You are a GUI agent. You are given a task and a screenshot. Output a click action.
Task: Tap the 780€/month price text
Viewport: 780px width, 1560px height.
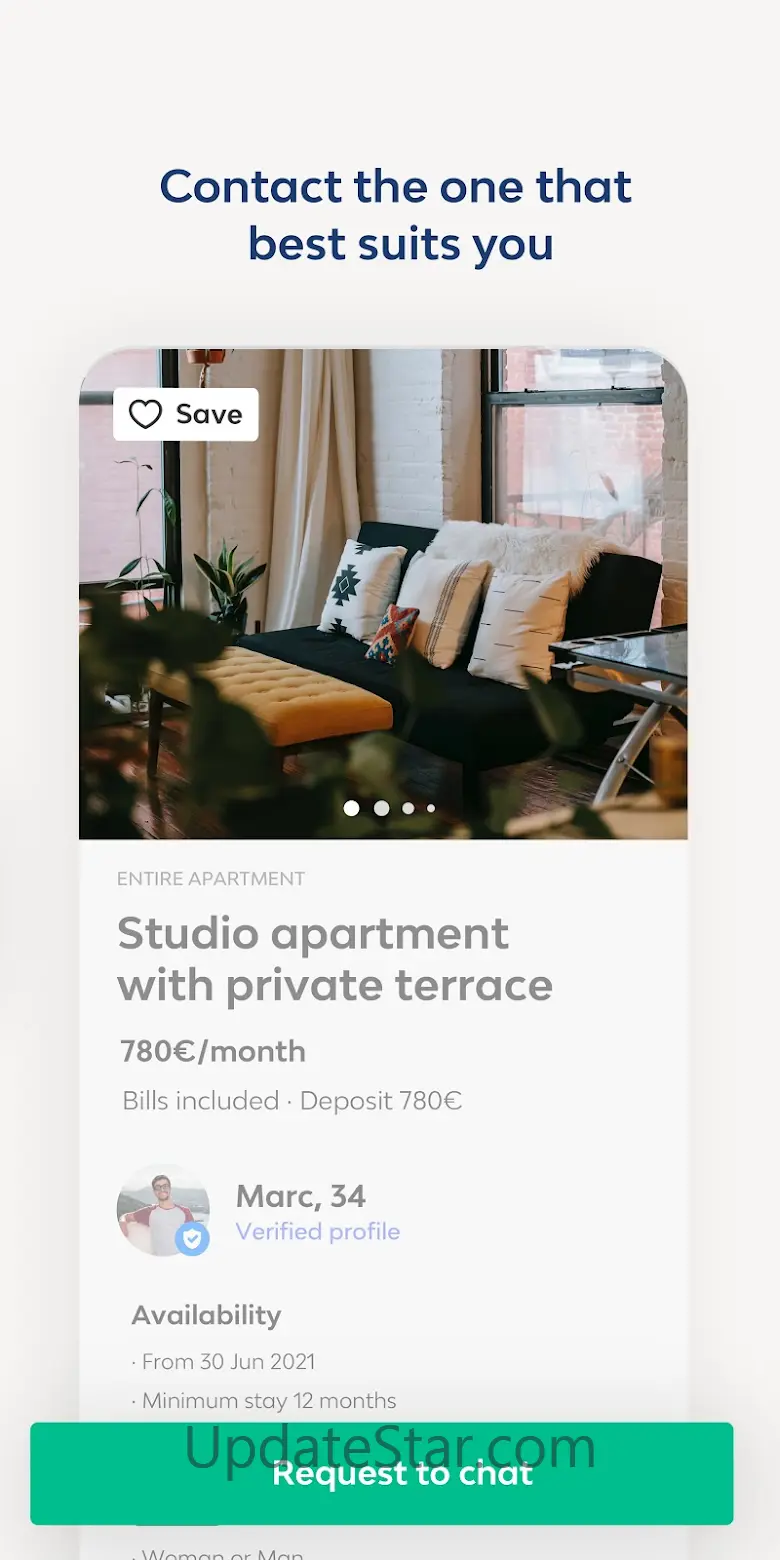(x=213, y=1051)
